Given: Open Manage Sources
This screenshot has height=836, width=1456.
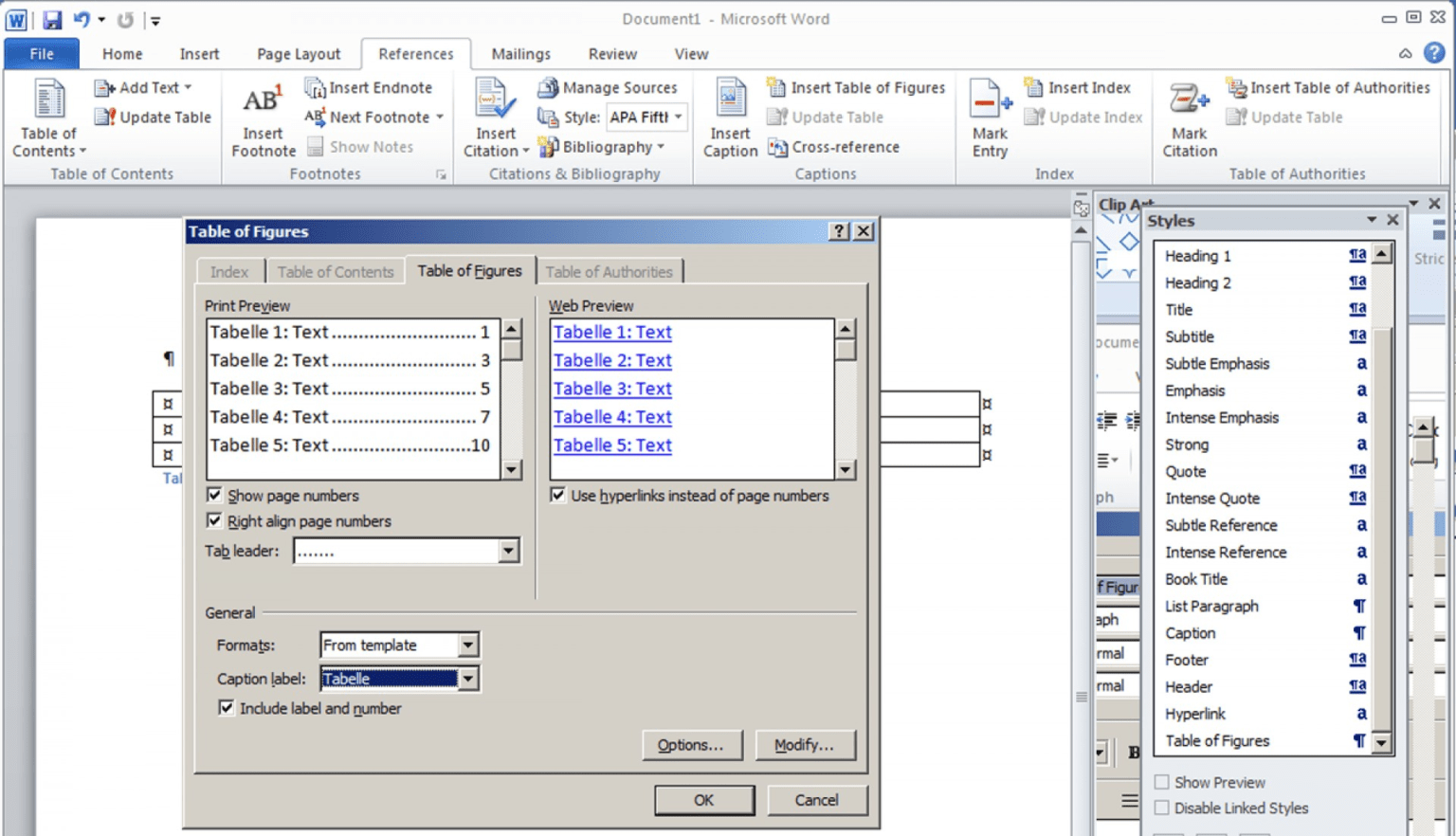Looking at the screenshot, I should click(608, 87).
